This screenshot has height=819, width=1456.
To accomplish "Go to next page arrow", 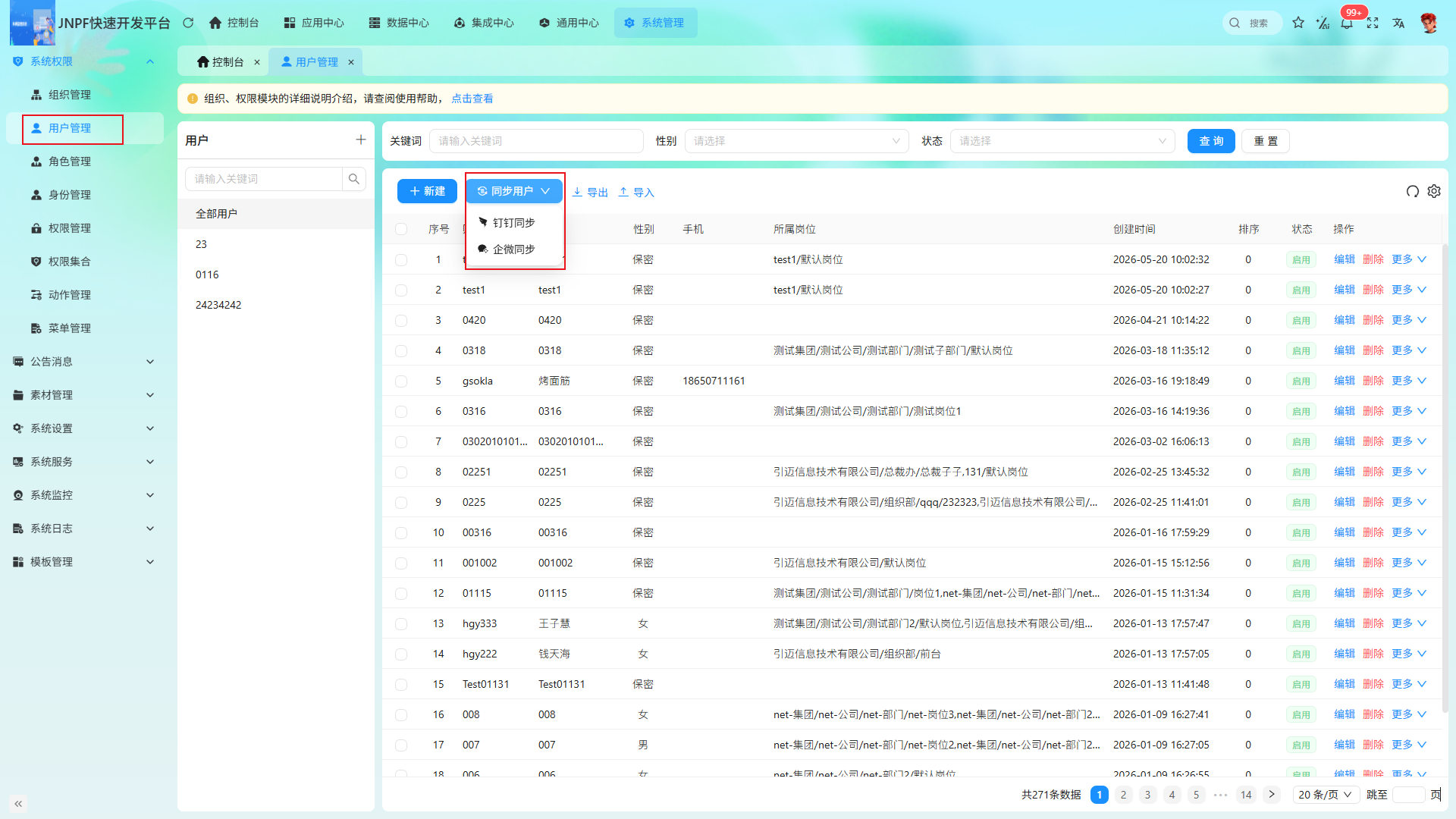I will click(1272, 795).
